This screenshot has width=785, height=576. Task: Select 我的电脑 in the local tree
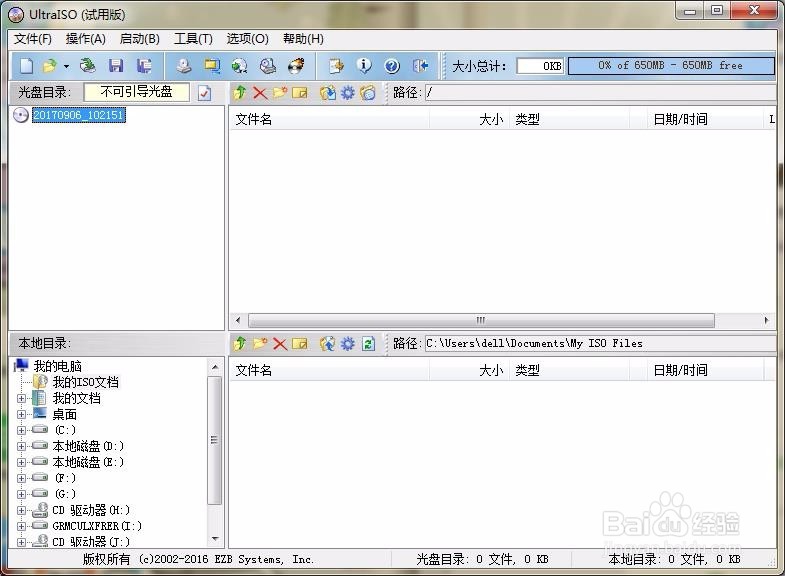(x=58, y=366)
